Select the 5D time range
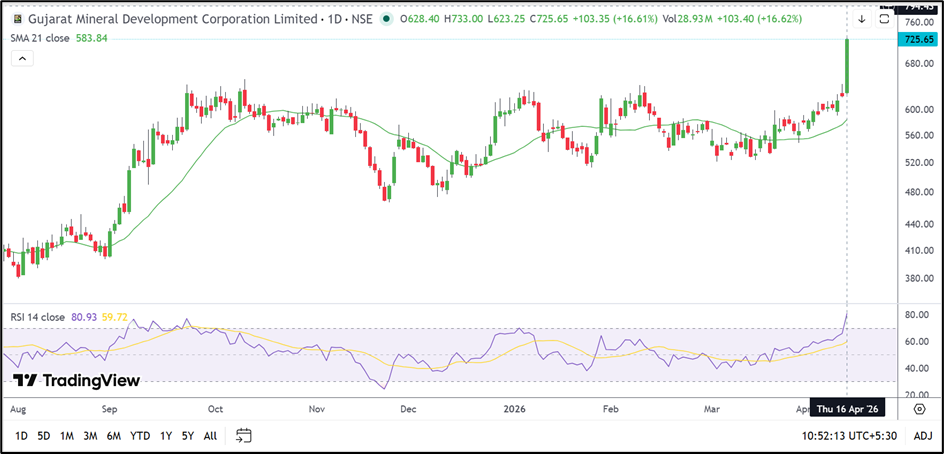 tap(44, 435)
